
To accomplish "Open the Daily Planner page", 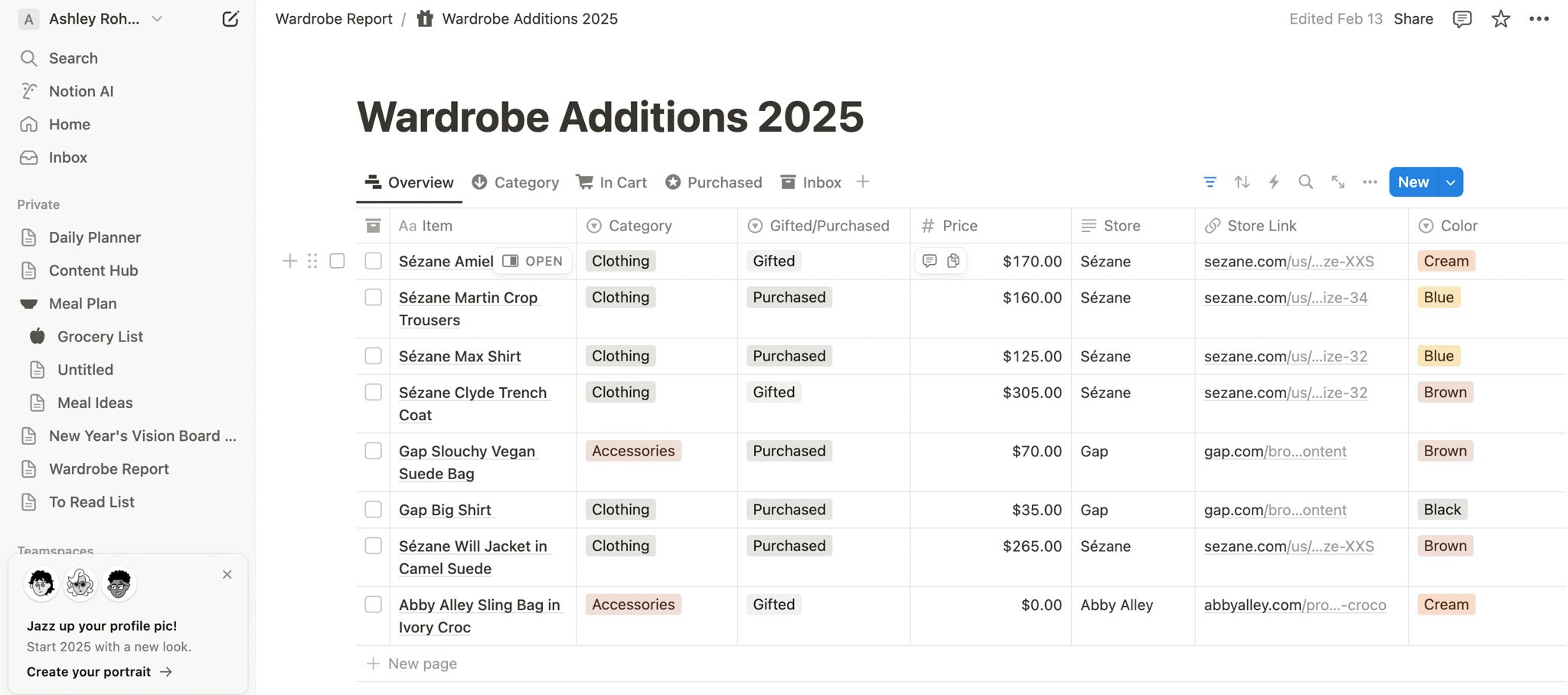I will click(x=95, y=237).
